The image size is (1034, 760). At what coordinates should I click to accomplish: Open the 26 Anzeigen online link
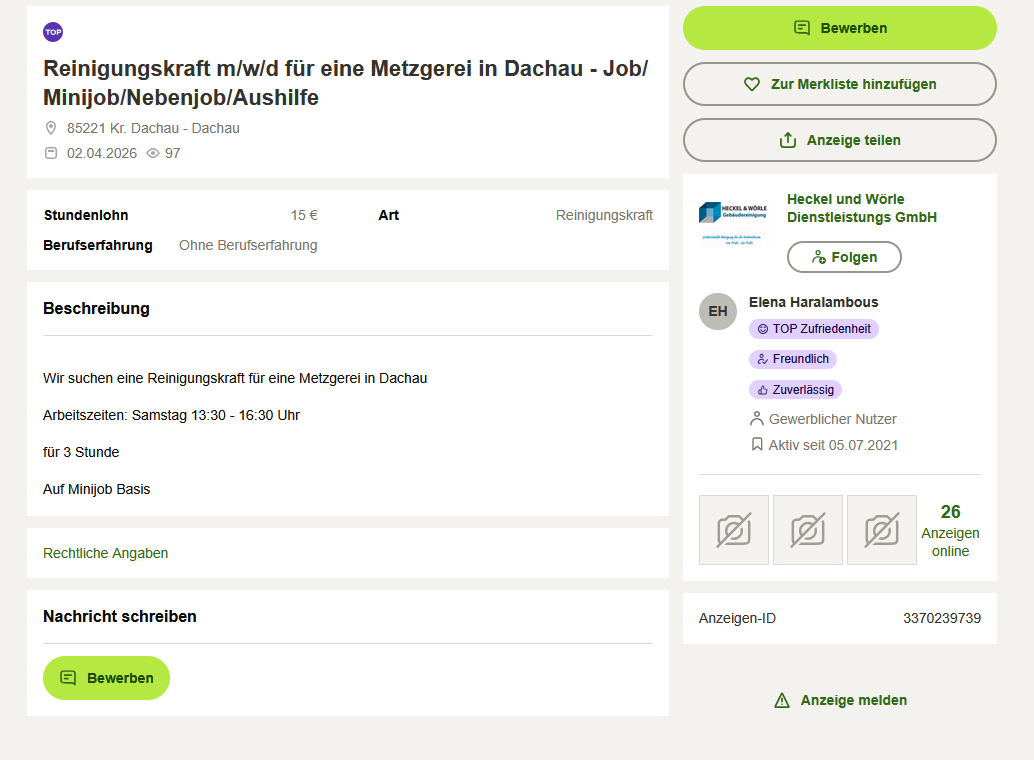[950, 530]
